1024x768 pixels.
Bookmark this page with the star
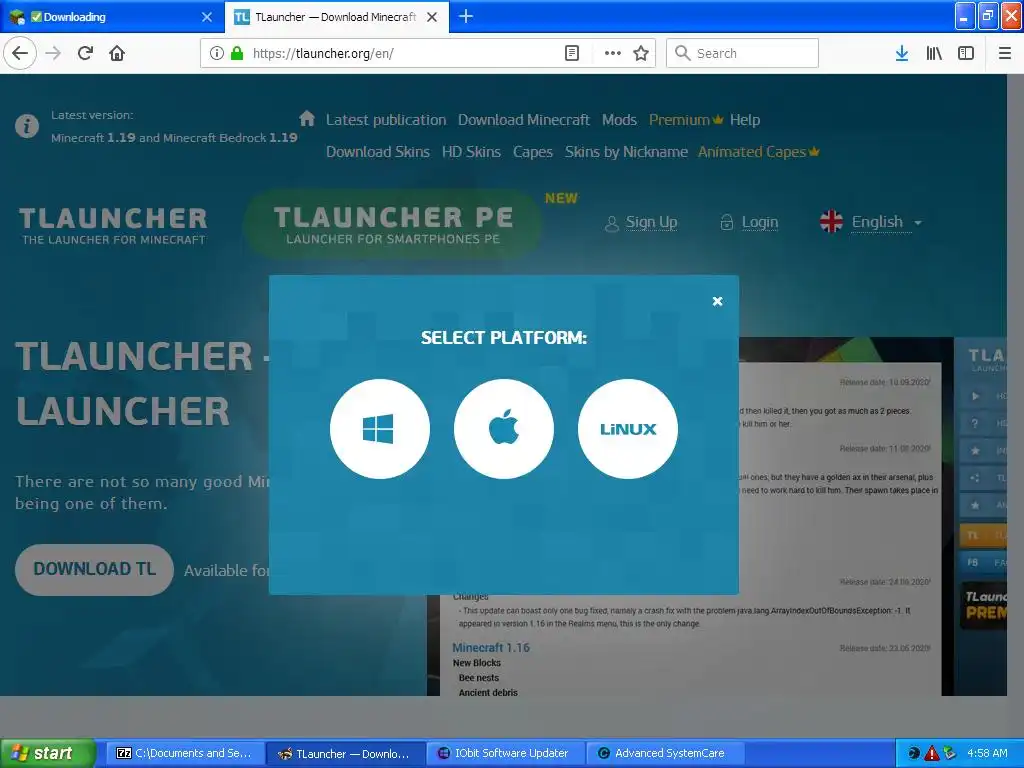(x=641, y=54)
